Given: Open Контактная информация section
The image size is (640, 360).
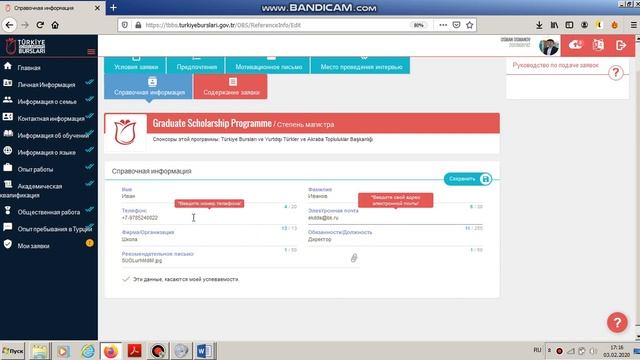Looking at the screenshot, I should pos(51,118).
